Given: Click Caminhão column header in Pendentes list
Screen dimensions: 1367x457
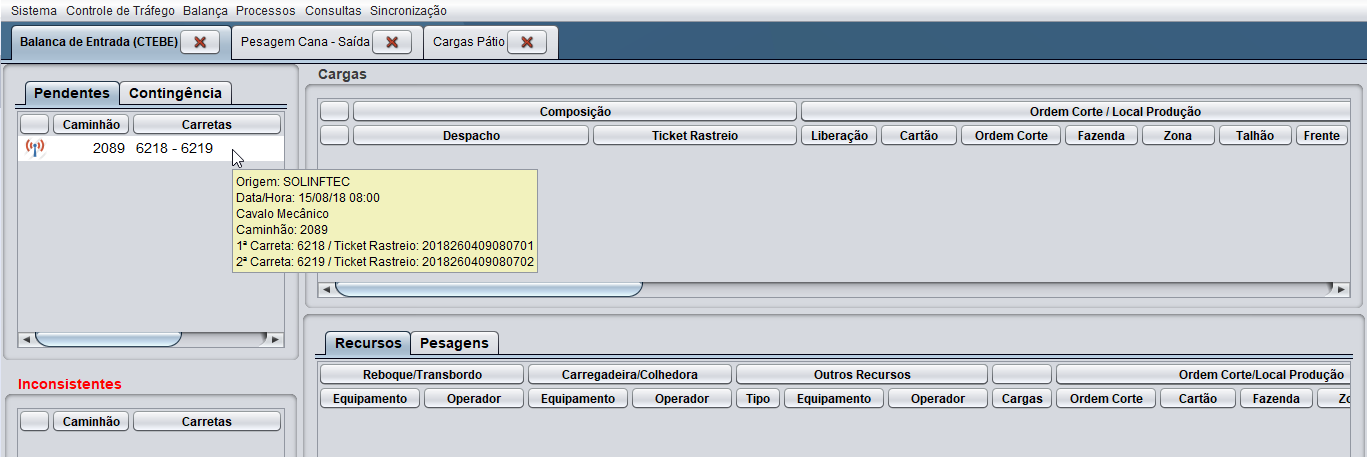Looking at the screenshot, I should (91, 124).
